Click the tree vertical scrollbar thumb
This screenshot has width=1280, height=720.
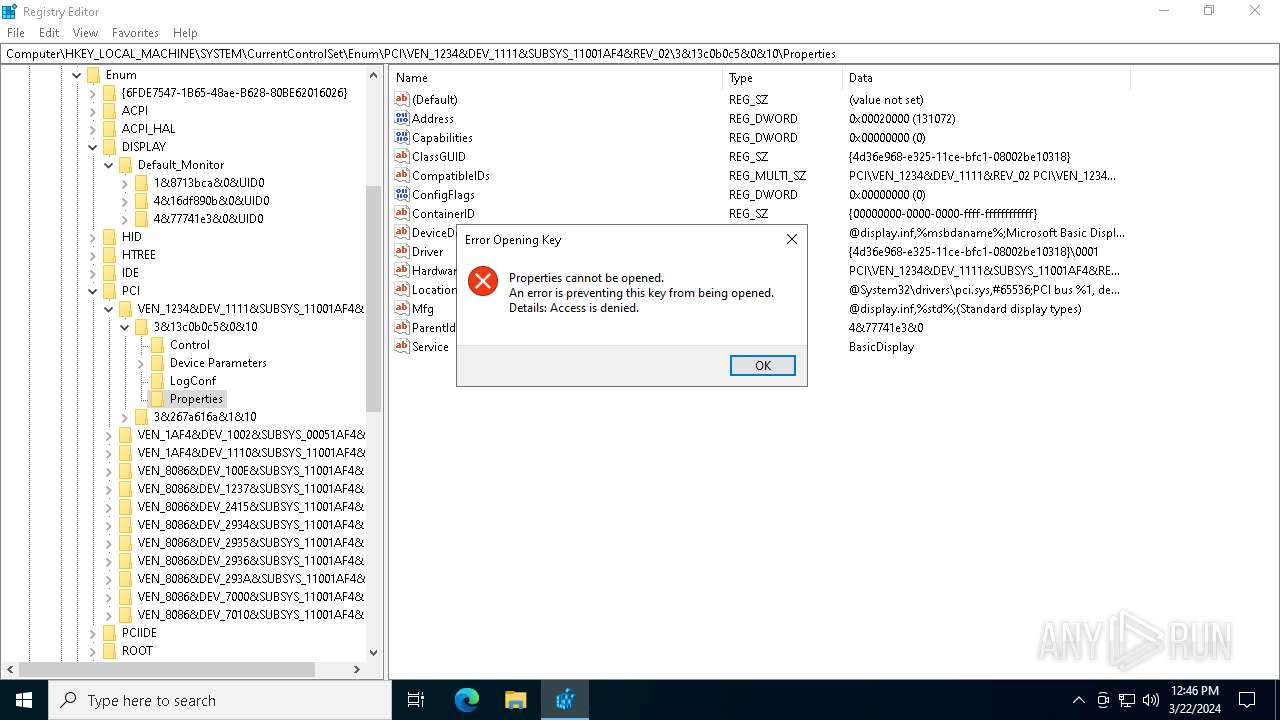pos(374,299)
